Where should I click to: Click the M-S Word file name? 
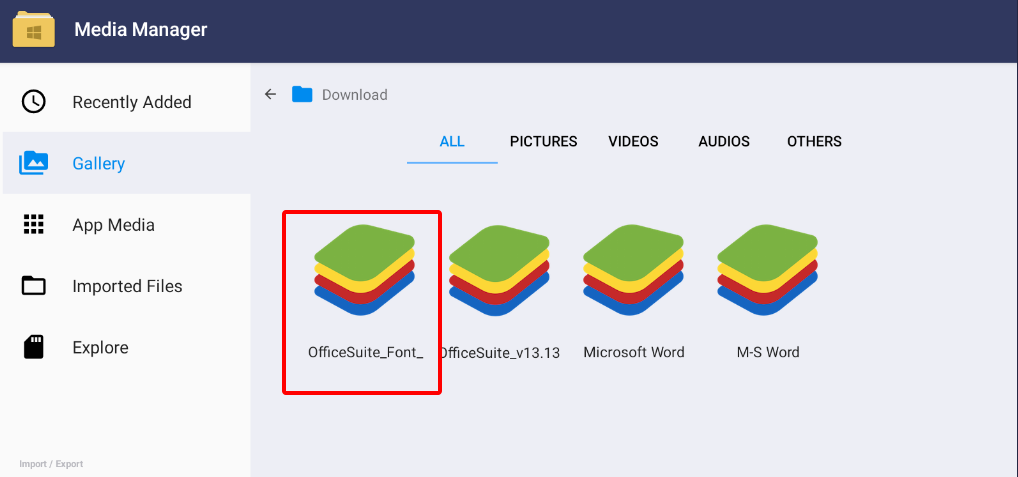click(x=768, y=352)
